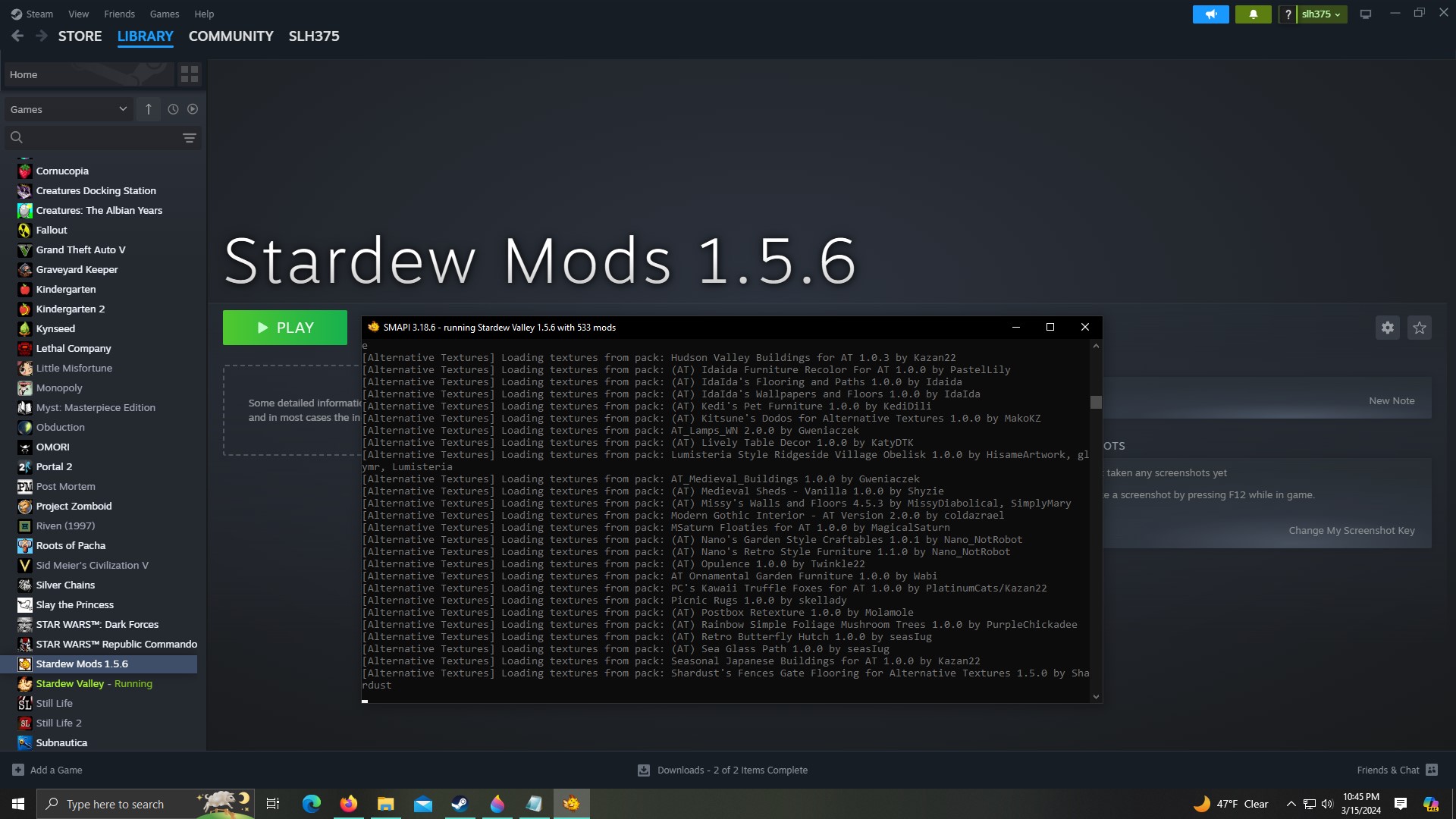Click SMAPI console scrollbar thumb
The height and width of the screenshot is (819, 1456).
(1096, 402)
